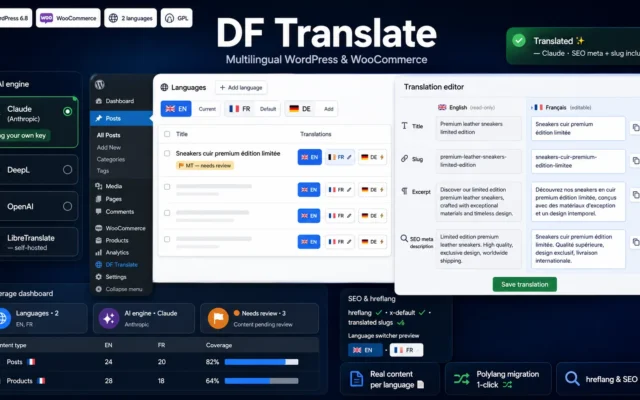Generate DE translation on second row
Screen dimensions: 640x400
pyautogui.click(x=373, y=190)
